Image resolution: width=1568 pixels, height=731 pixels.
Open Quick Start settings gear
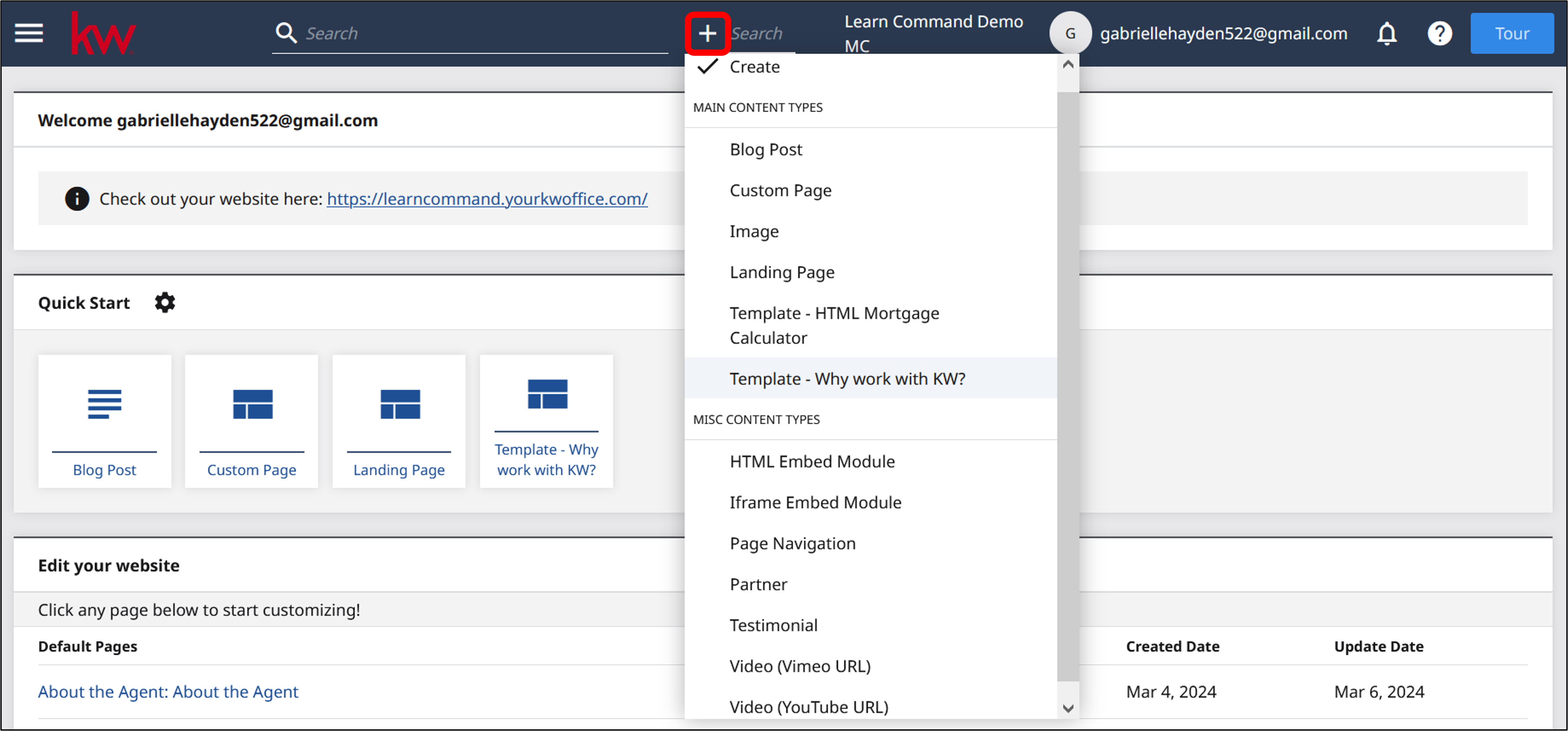(164, 303)
